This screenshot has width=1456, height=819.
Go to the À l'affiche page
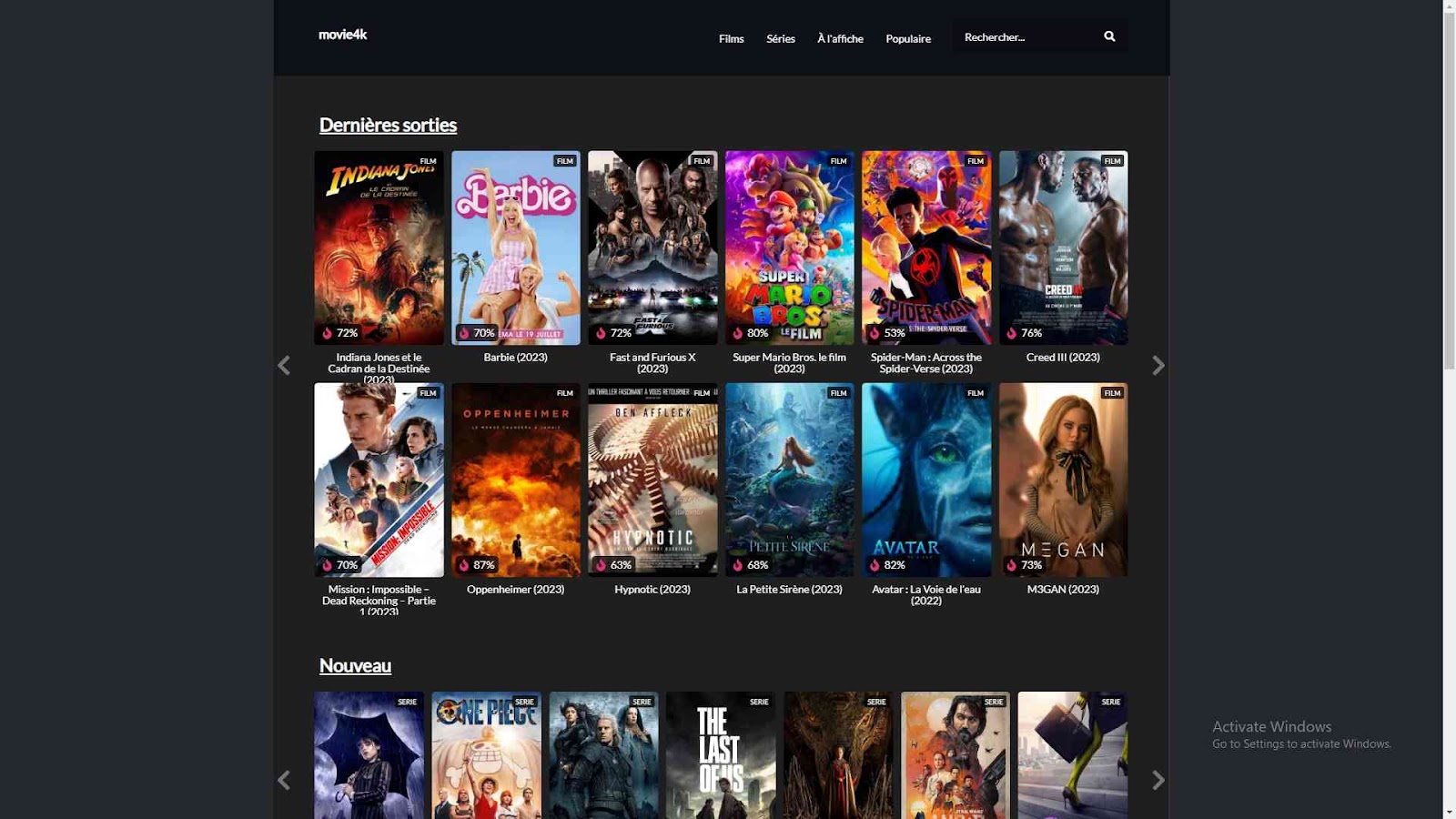click(840, 38)
